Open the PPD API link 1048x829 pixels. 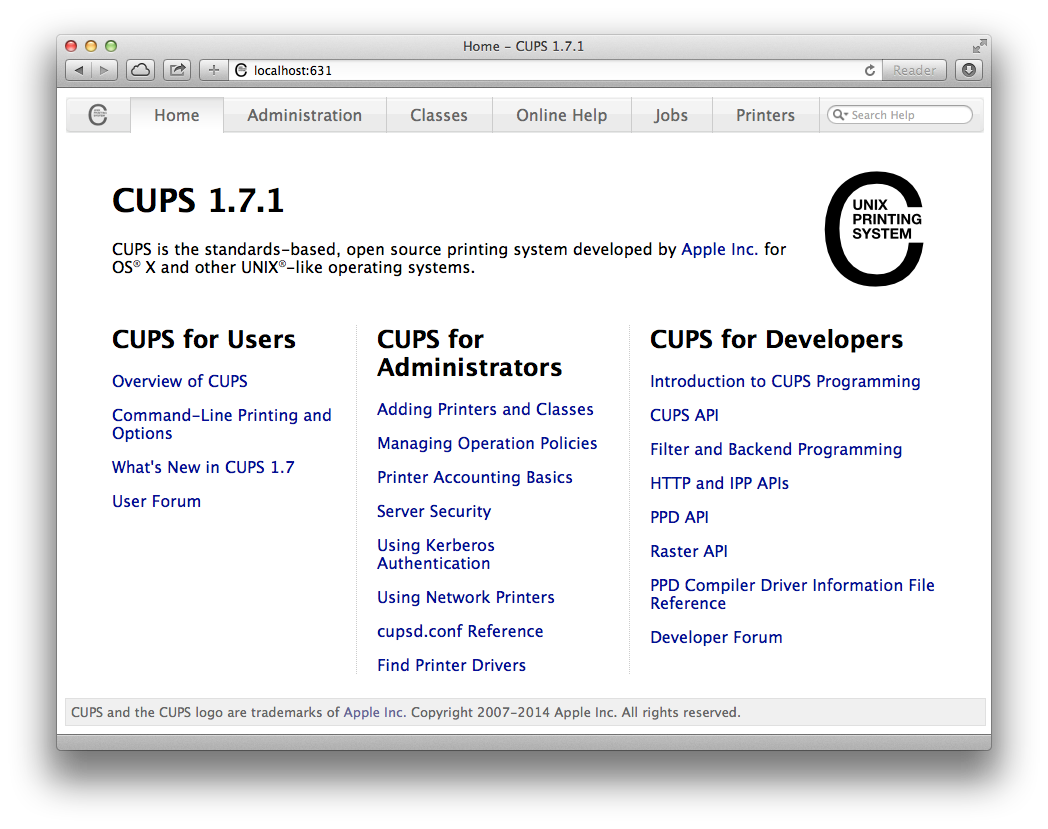(x=679, y=517)
